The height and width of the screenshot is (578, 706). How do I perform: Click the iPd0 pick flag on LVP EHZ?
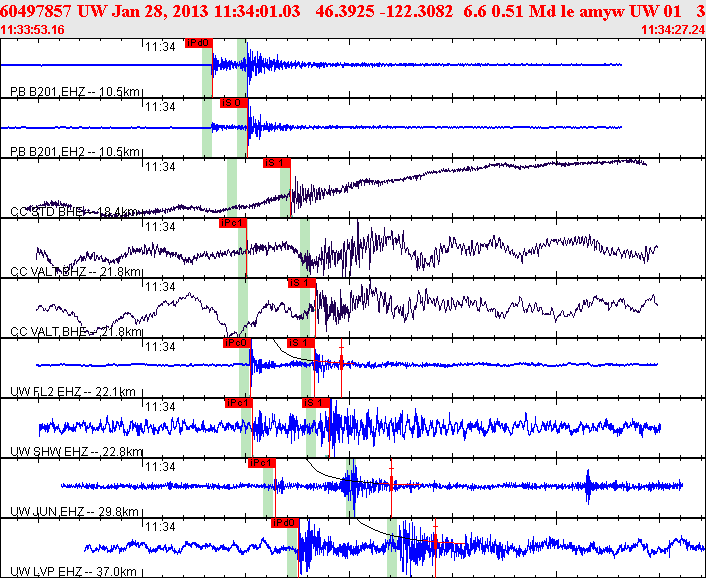point(285,523)
